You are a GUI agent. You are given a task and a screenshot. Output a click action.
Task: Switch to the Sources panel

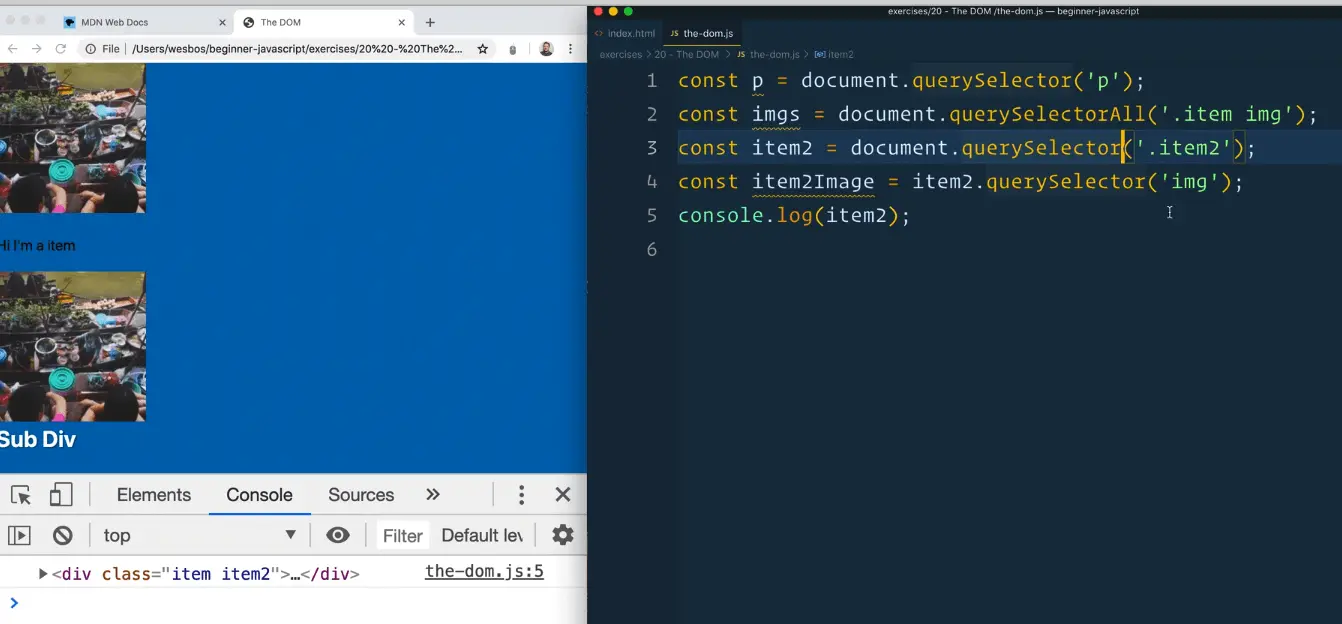pos(360,494)
